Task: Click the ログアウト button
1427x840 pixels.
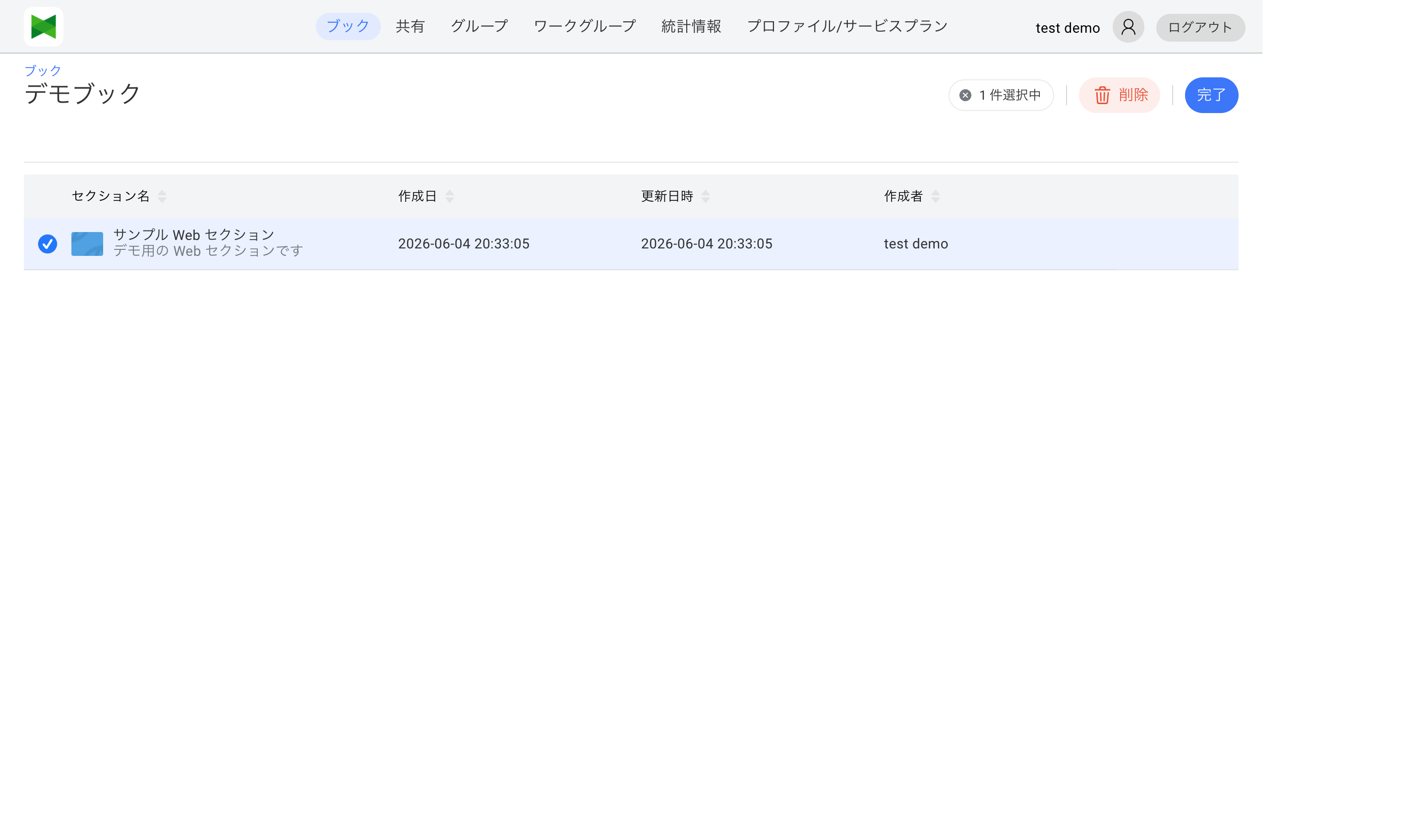Action: click(1200, 28)
